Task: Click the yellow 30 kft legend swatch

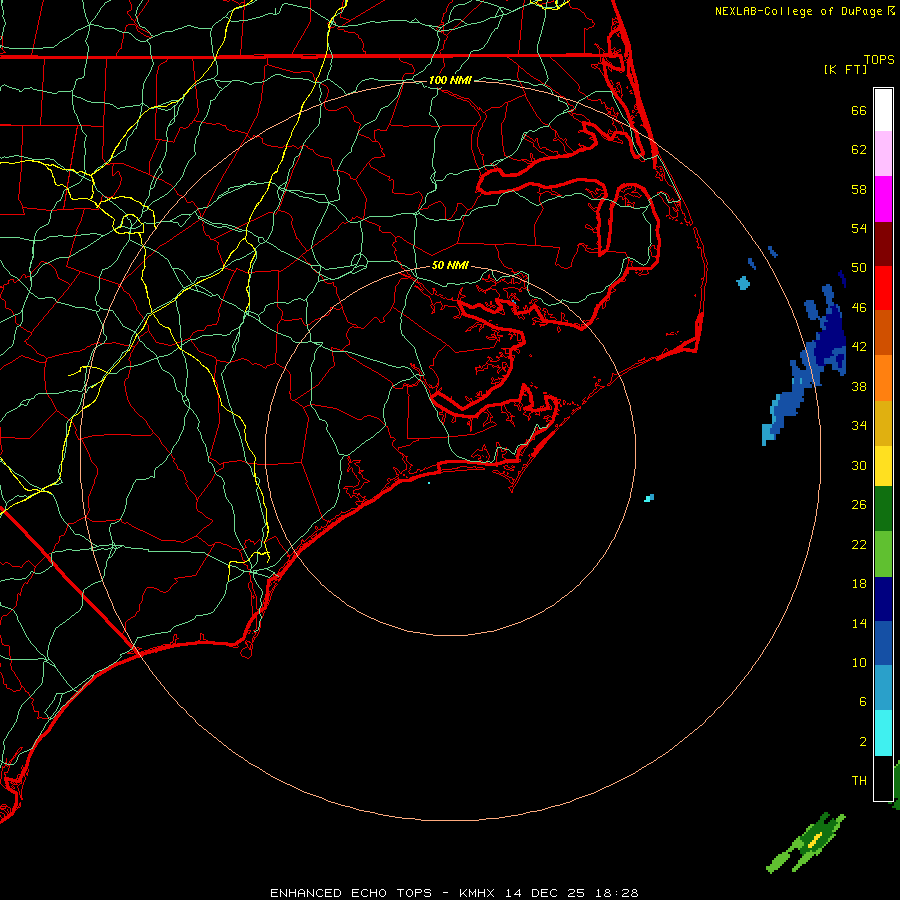Action: coord(883,465)
